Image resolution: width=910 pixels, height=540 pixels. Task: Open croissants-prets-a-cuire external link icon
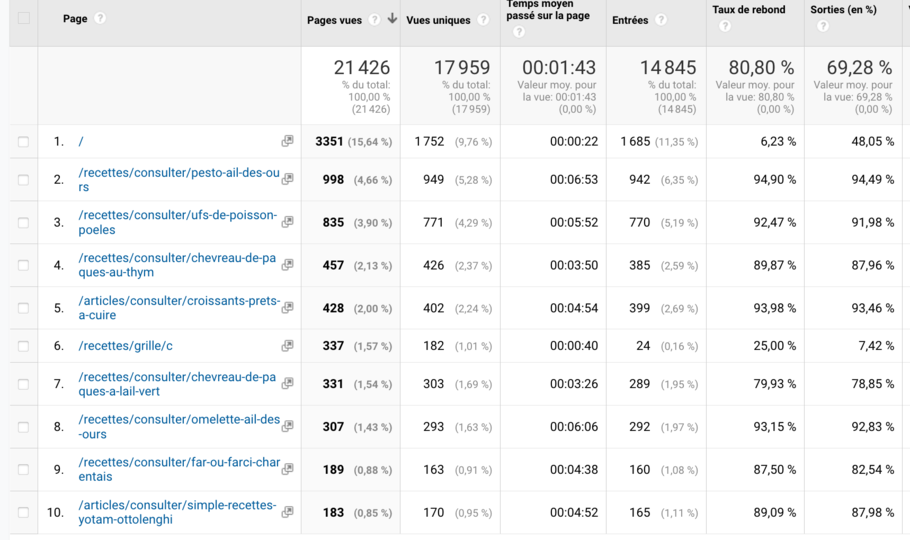287,308
